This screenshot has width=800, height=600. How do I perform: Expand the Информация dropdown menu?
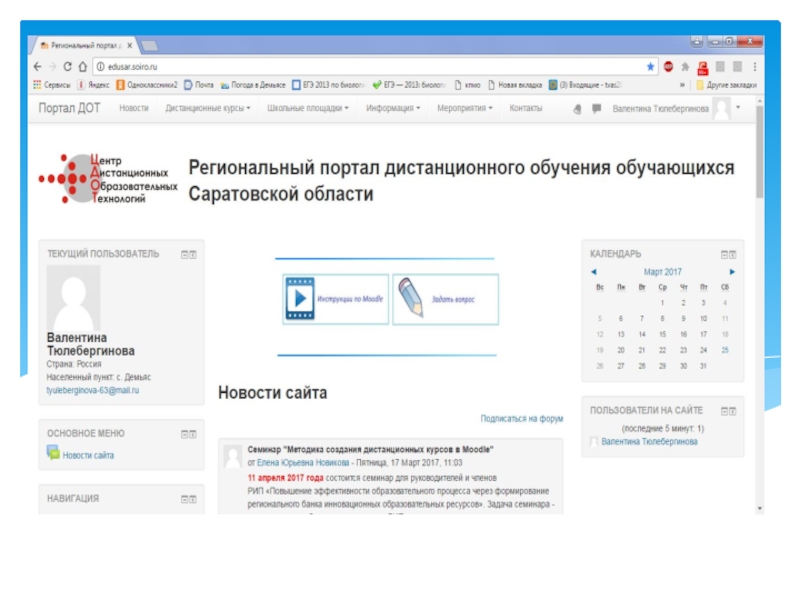pos(393,108)
